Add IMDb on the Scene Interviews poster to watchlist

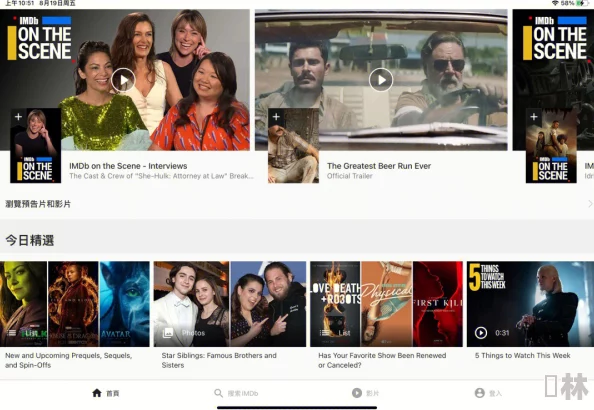pyautogui.click(x=19, y=117)
